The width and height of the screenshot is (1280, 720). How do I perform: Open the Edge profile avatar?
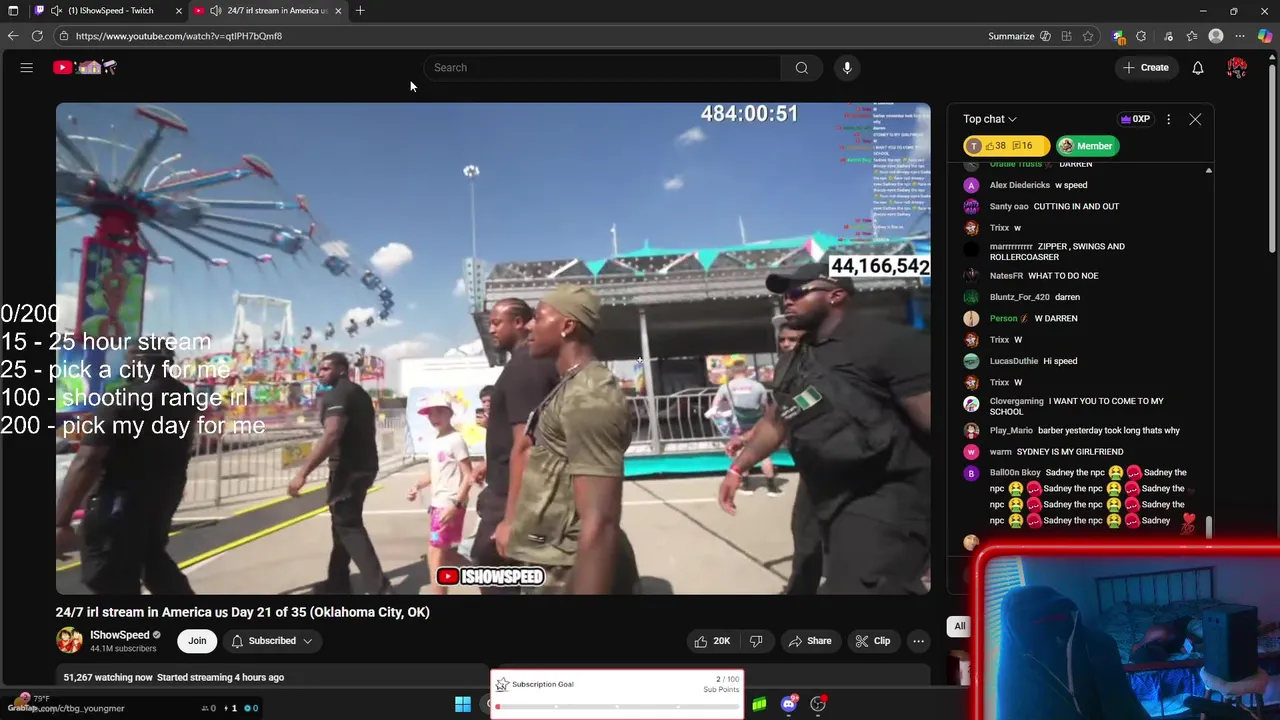1216,36
